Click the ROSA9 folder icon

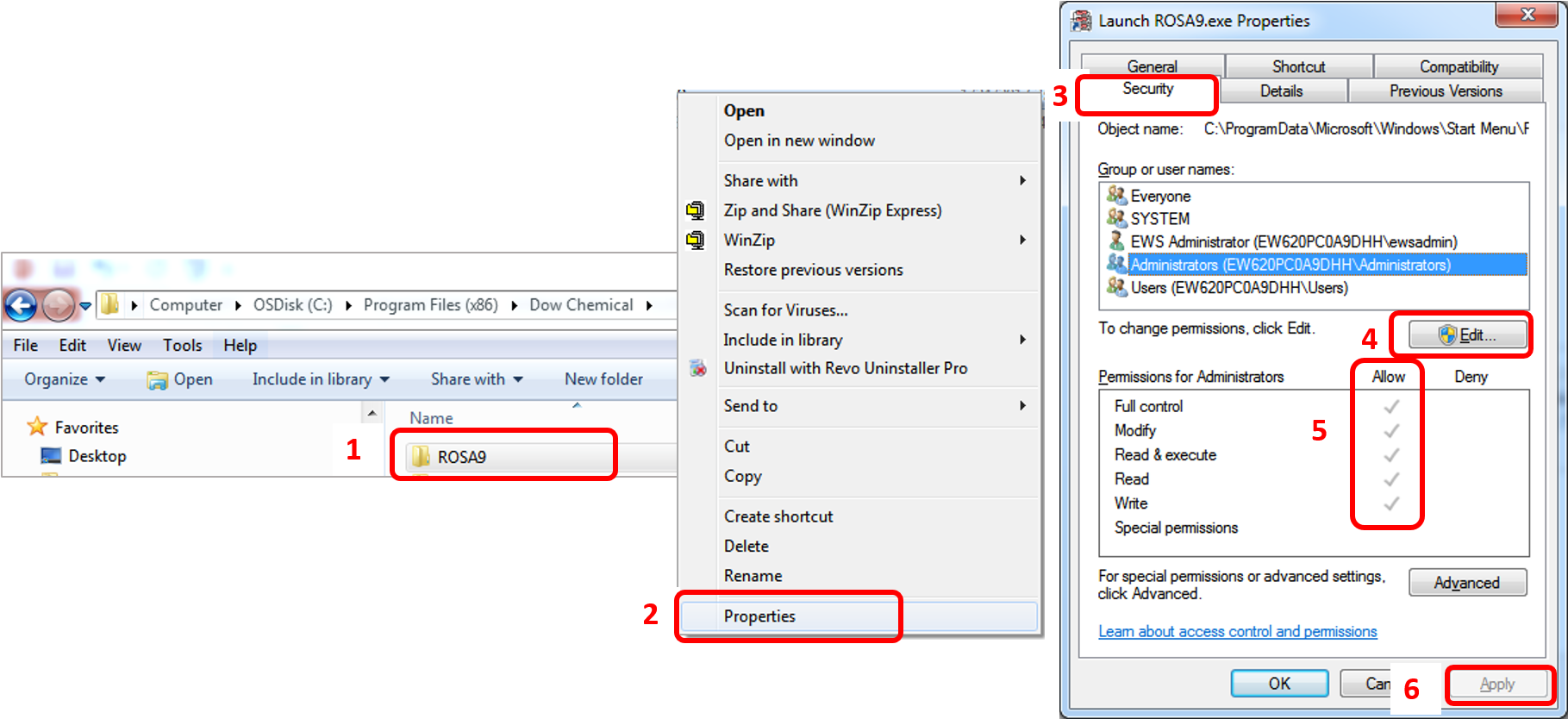[x=421, y=456]
